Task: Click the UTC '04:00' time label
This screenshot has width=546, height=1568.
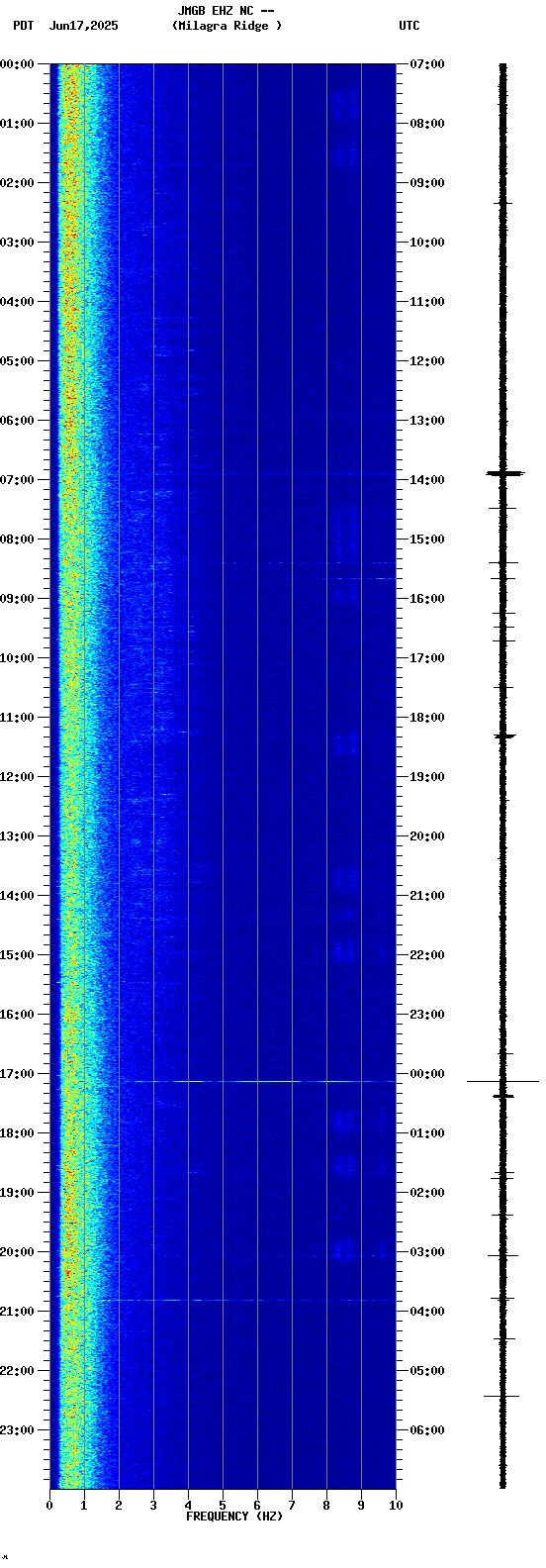Action: (x=427, y=1312)
